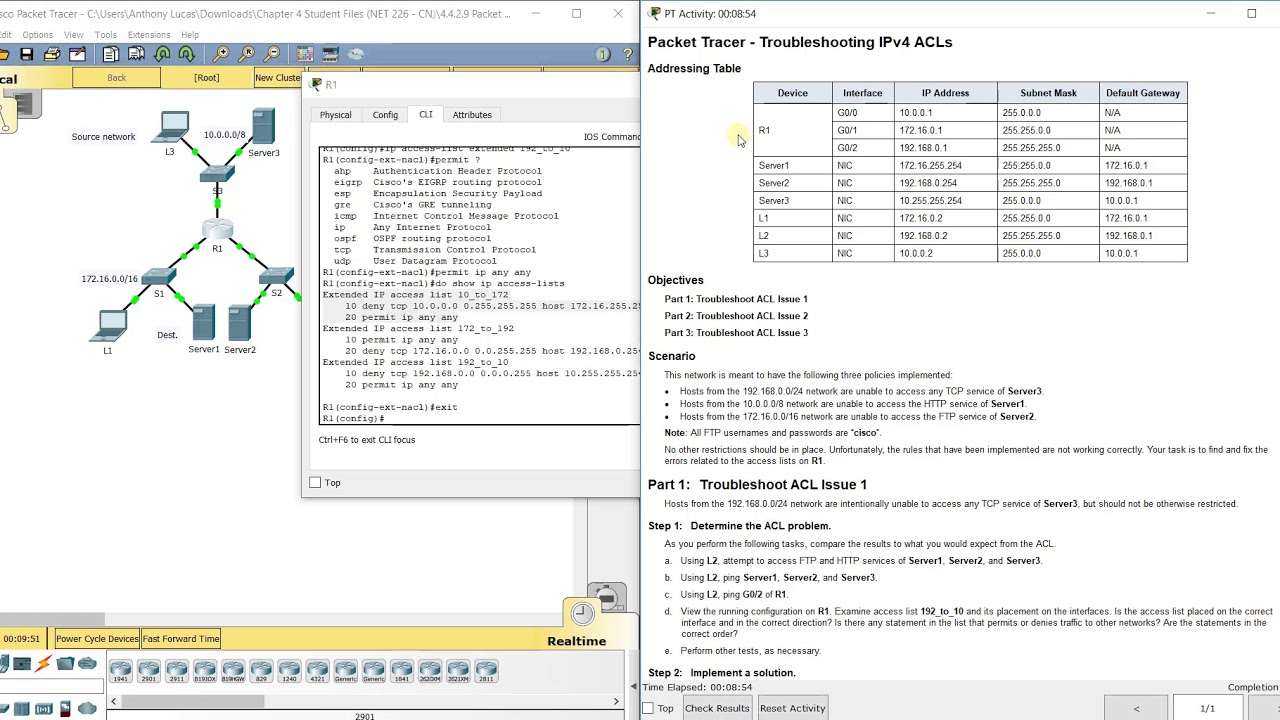1280x720 pixels.
Task: Click 'Part 1: Troubleshoot ACL Issue 1' objective
Action: pos(736,299)
